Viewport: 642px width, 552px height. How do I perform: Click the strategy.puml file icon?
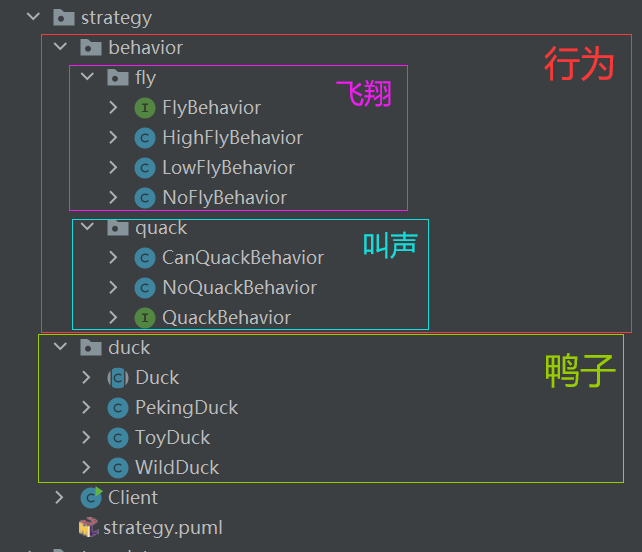tap(90, 528)
